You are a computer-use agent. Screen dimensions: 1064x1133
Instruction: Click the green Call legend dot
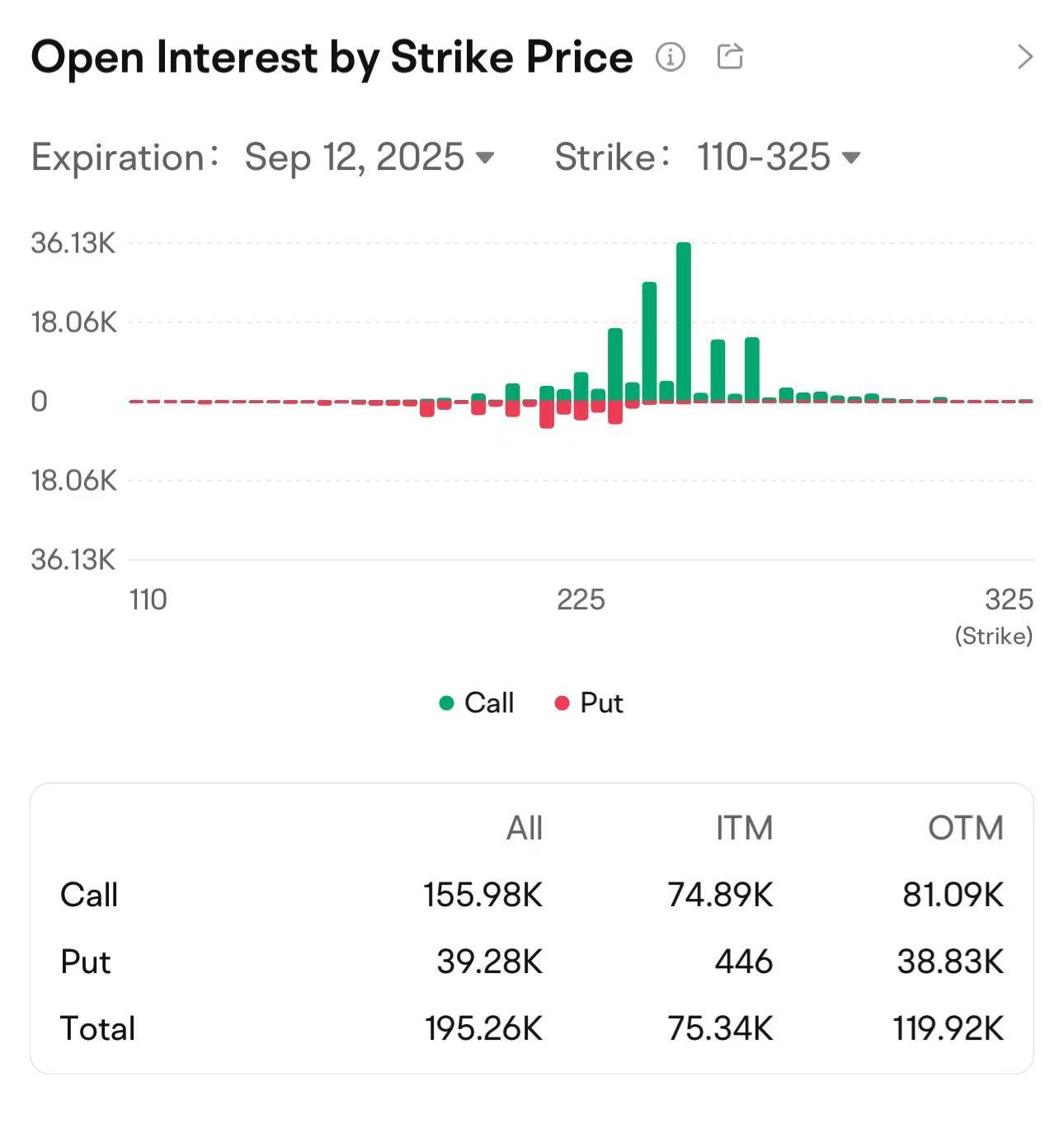click(x=446, y=703)
